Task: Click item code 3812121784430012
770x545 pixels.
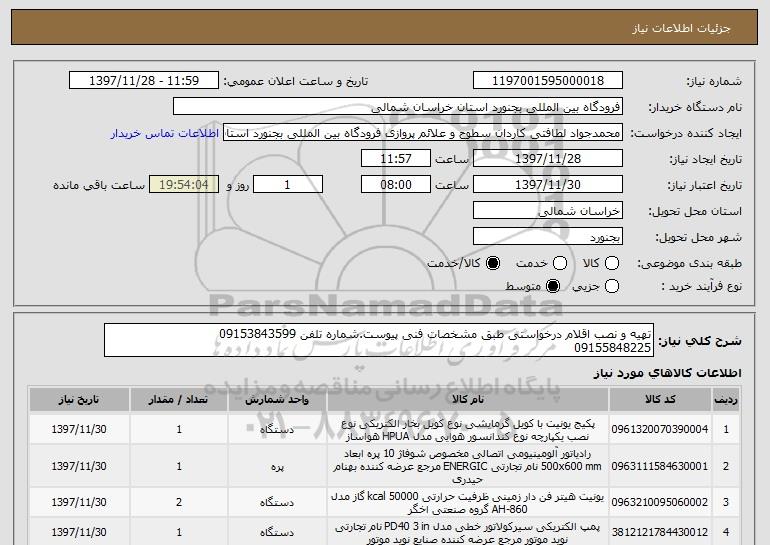Action: pos(660,532)
